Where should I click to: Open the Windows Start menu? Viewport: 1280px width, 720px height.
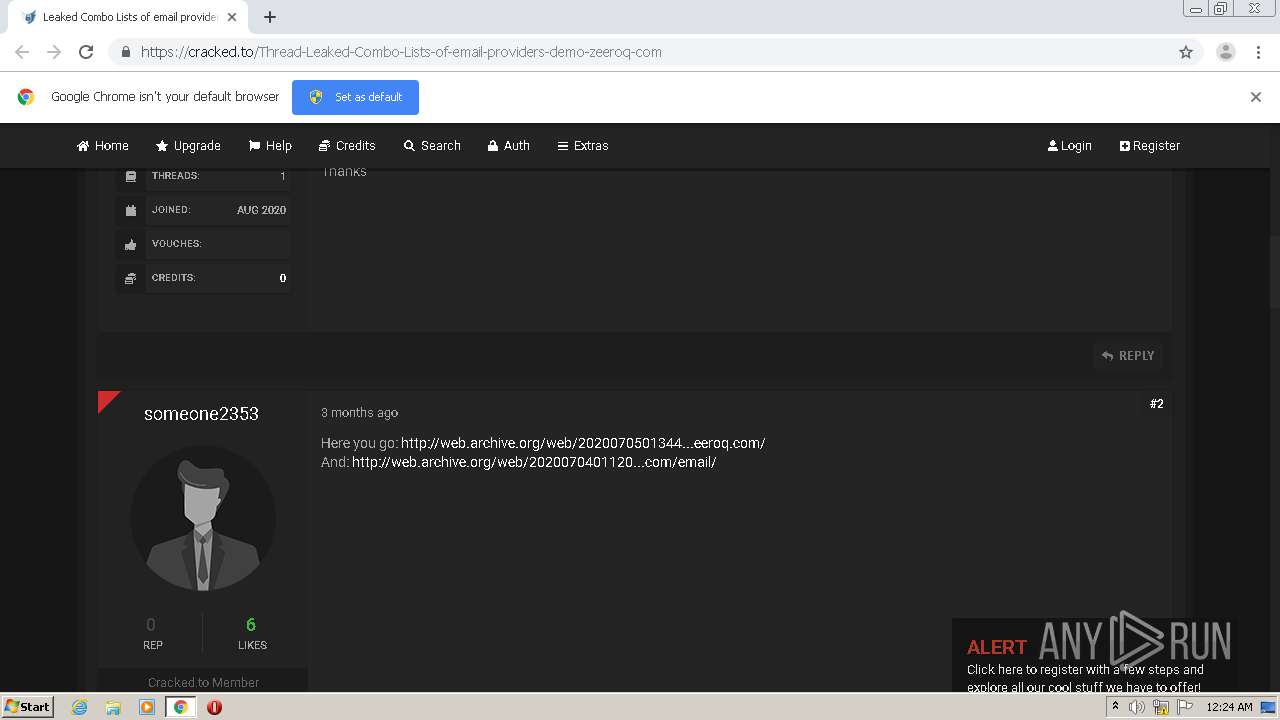[x=27, y=707]
